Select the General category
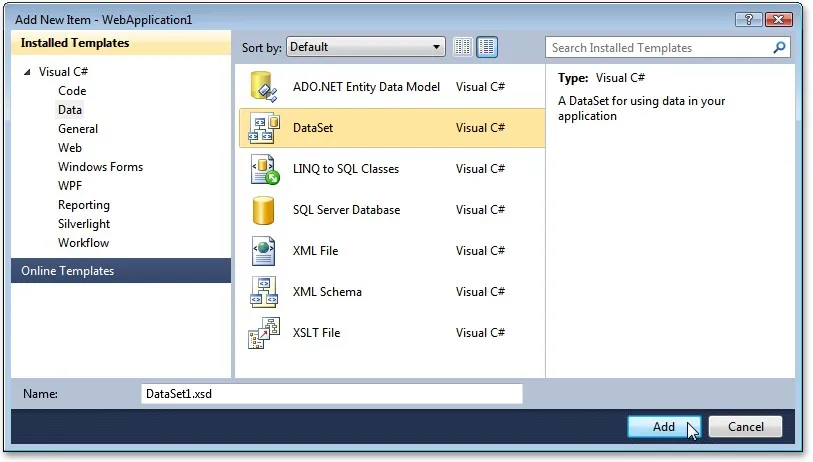The height and width of the screenshot is (462, 813). pyautogui.click(x=78, y=129)
